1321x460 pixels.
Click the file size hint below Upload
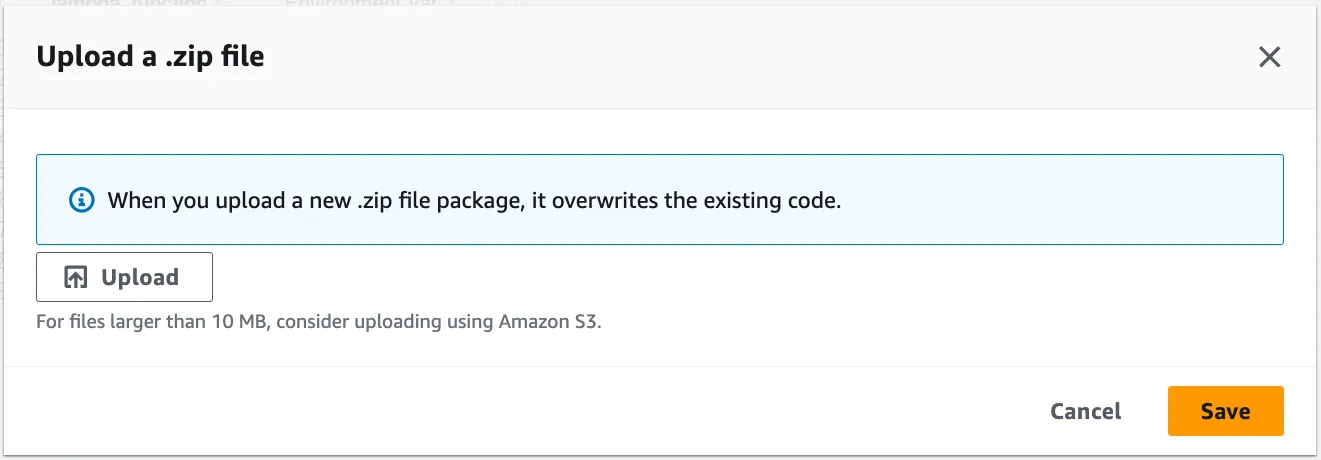pyautogui.click(x=319, y=323)
